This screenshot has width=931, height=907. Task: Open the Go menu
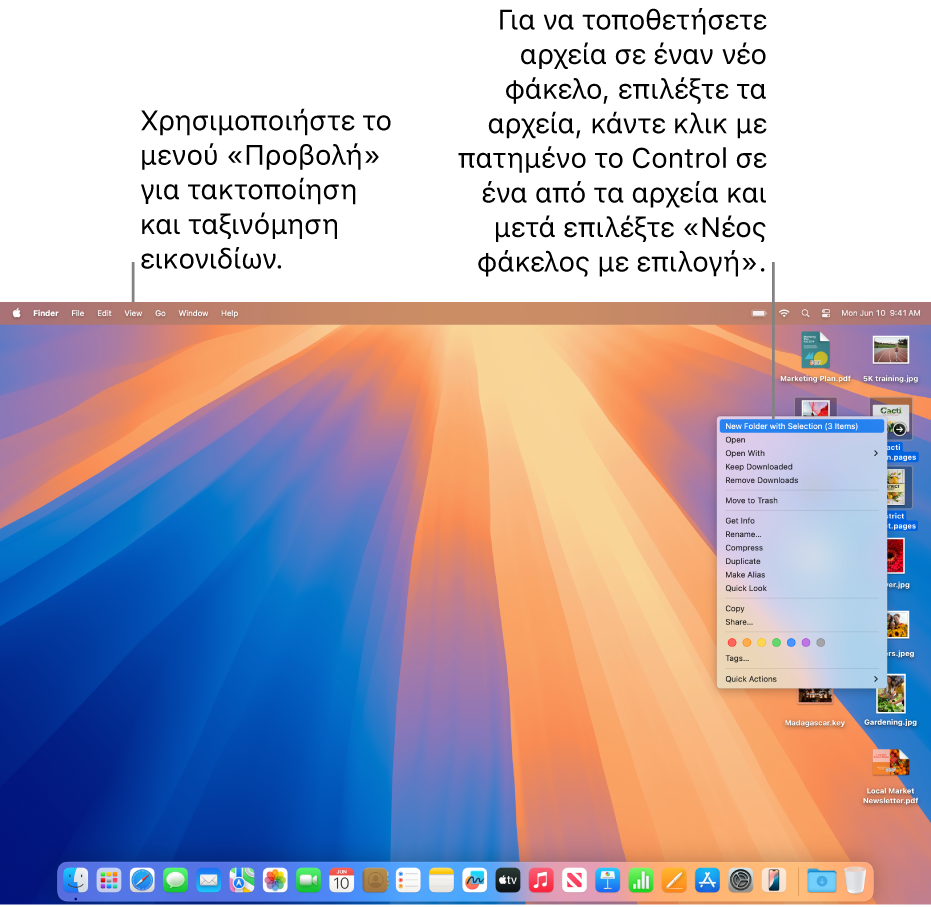tap(160, 313)
